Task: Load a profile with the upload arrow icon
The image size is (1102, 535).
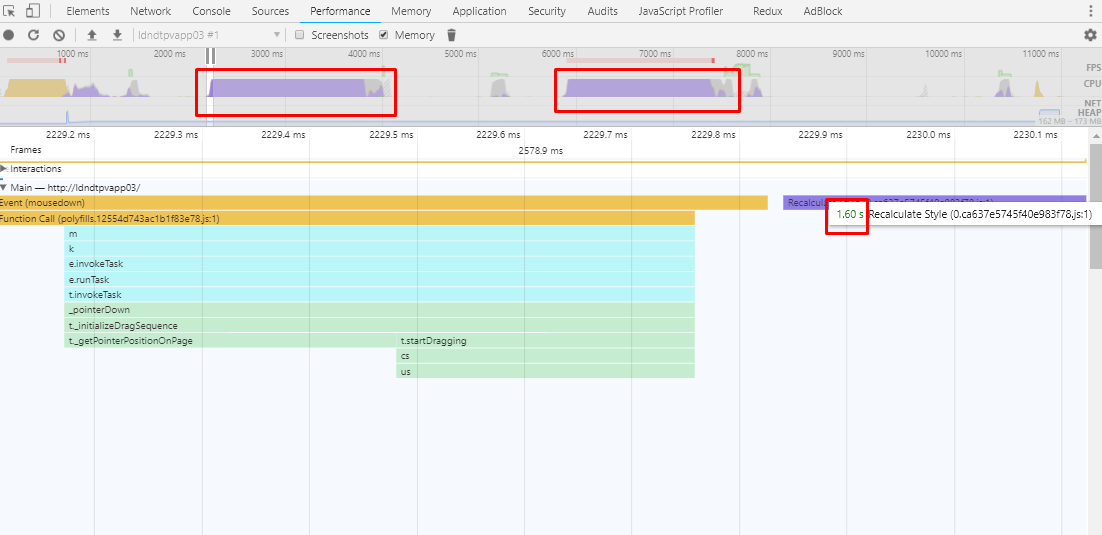Action: coord(91,35)
